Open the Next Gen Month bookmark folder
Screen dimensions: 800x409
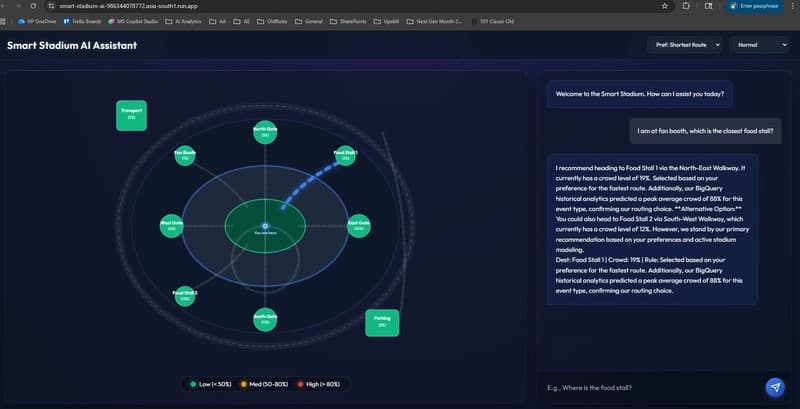[x=434, y=21]
